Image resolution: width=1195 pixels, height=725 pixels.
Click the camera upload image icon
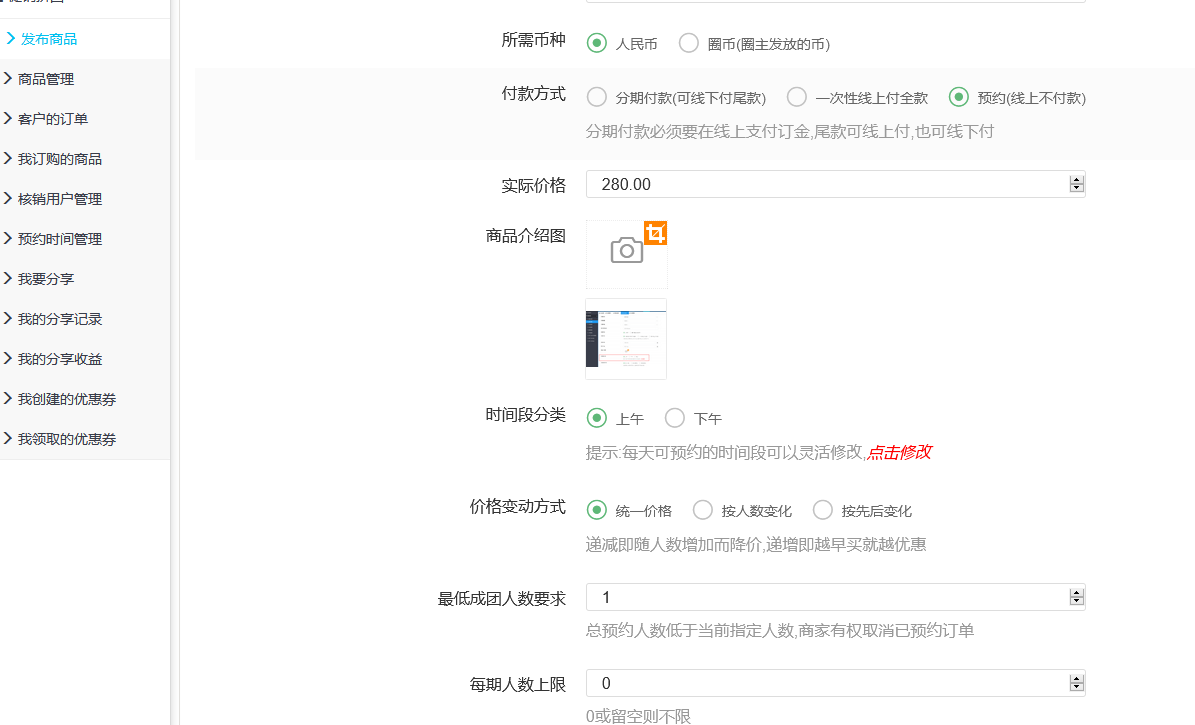[x=626, y=251]
